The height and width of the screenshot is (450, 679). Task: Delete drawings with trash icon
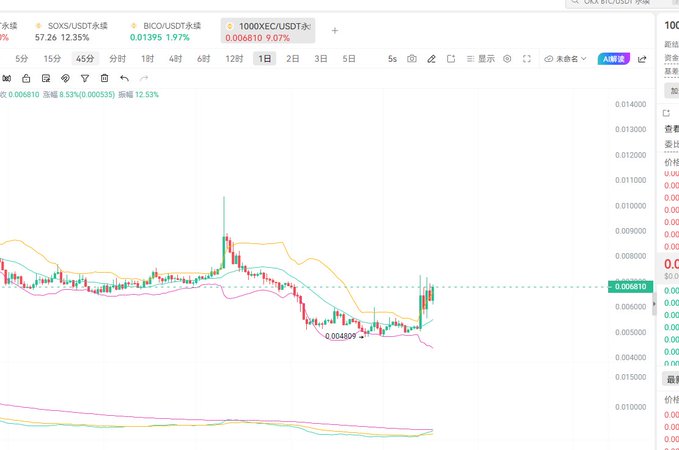(104, 78)
